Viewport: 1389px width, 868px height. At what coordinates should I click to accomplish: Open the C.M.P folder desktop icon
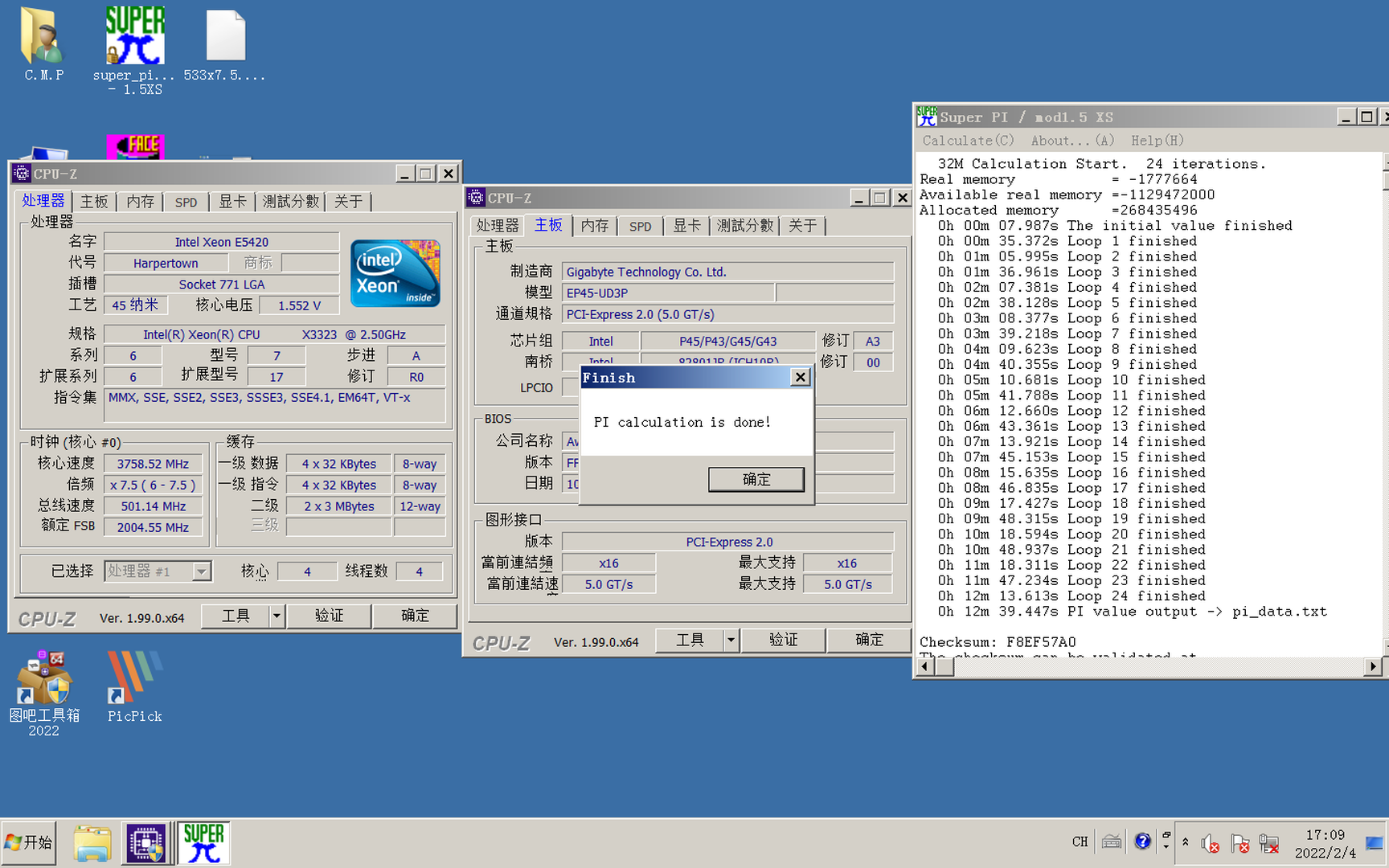pyautogui.click(x=43, y=44)
